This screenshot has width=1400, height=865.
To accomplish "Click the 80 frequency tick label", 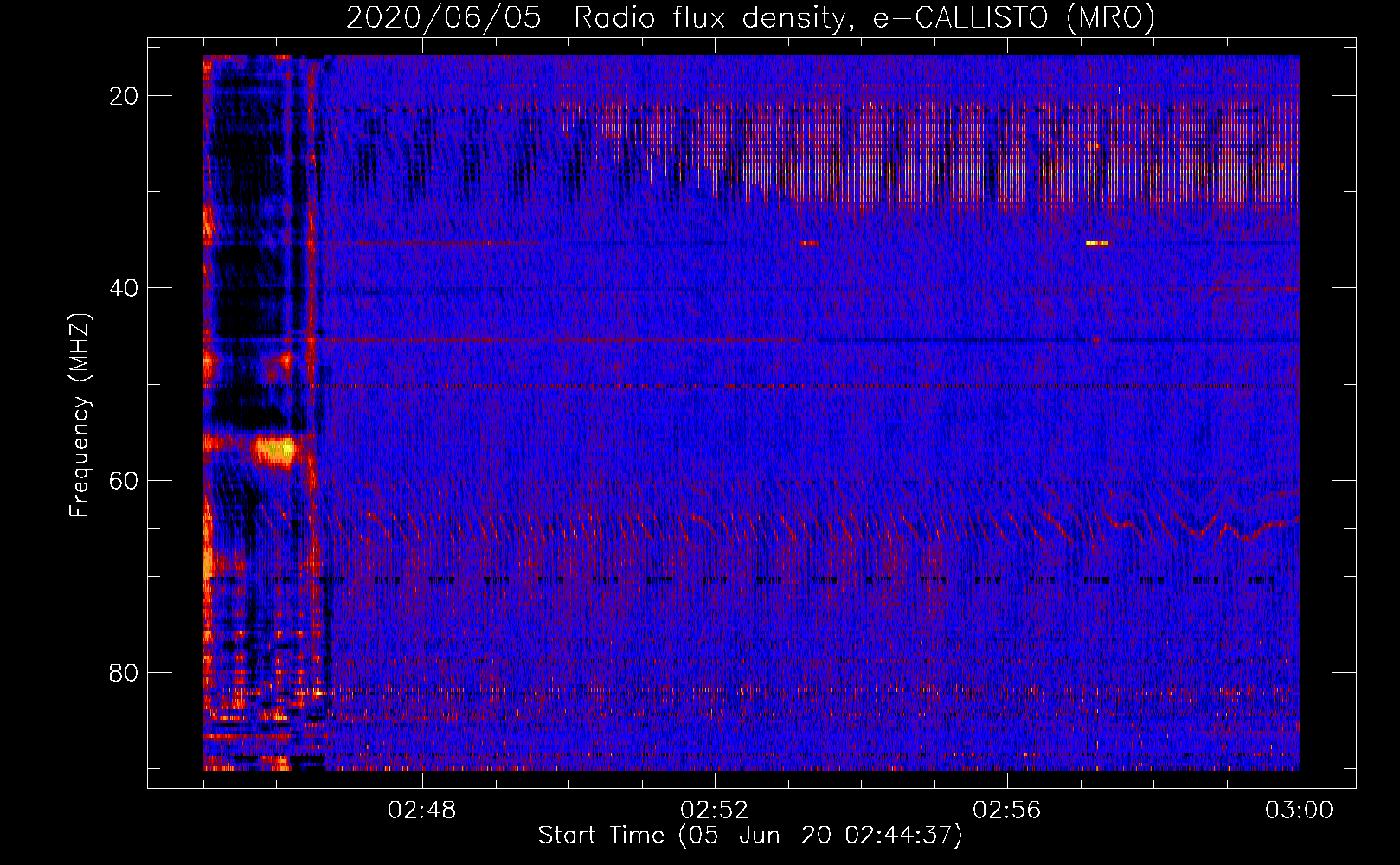I will [125, 672].
